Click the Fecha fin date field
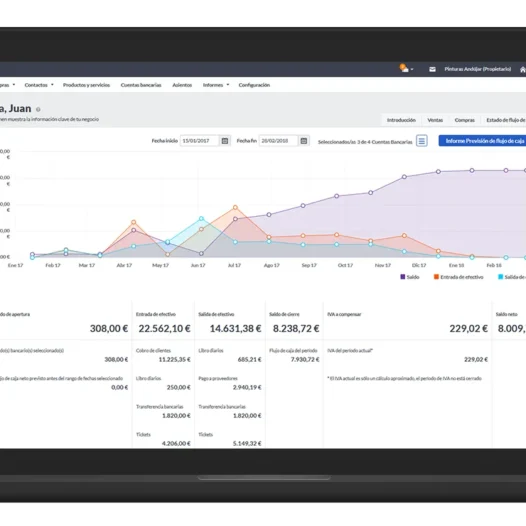Screen dimensions: 526x526 (x=278, y=141)
